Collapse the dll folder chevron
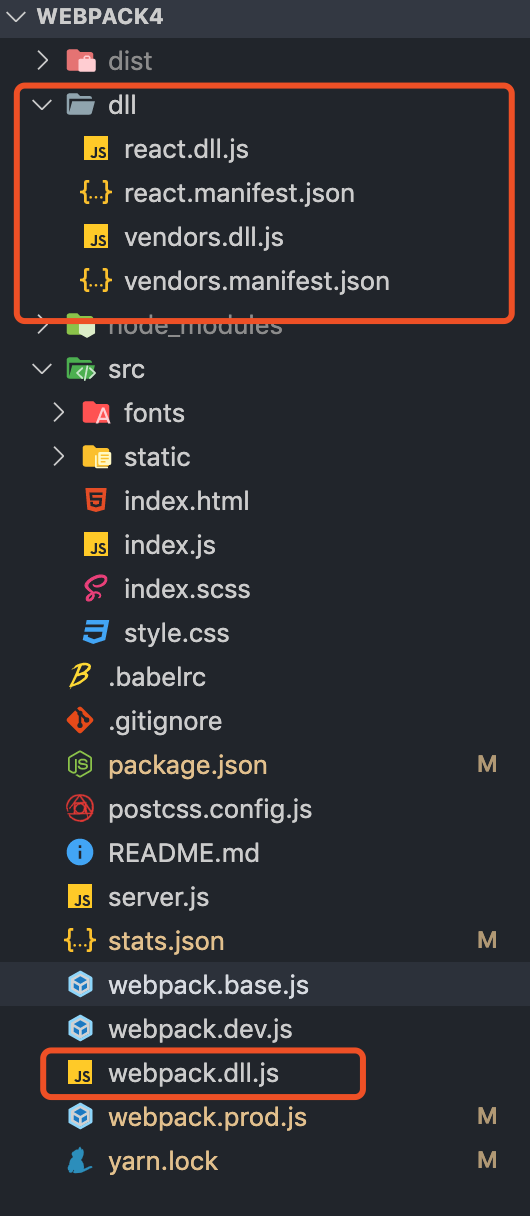 click(x=42, y=105)
